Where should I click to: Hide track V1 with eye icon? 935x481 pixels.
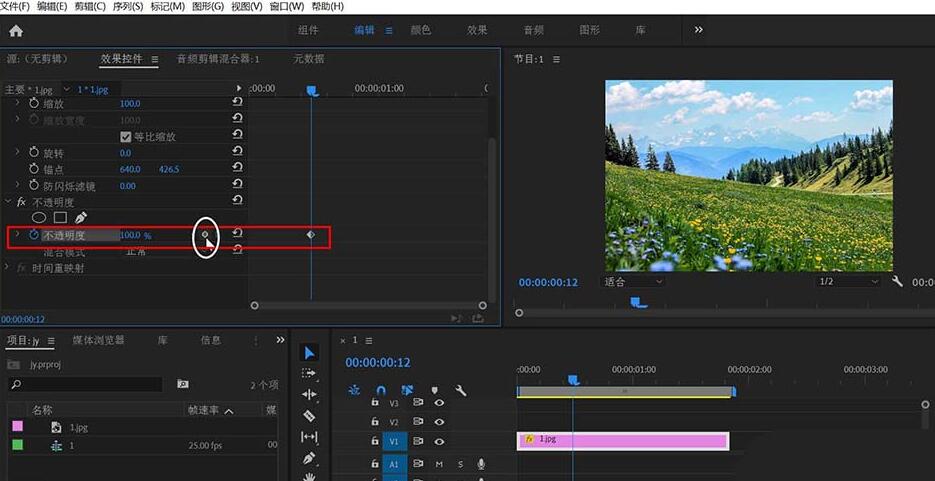[439, 442]
